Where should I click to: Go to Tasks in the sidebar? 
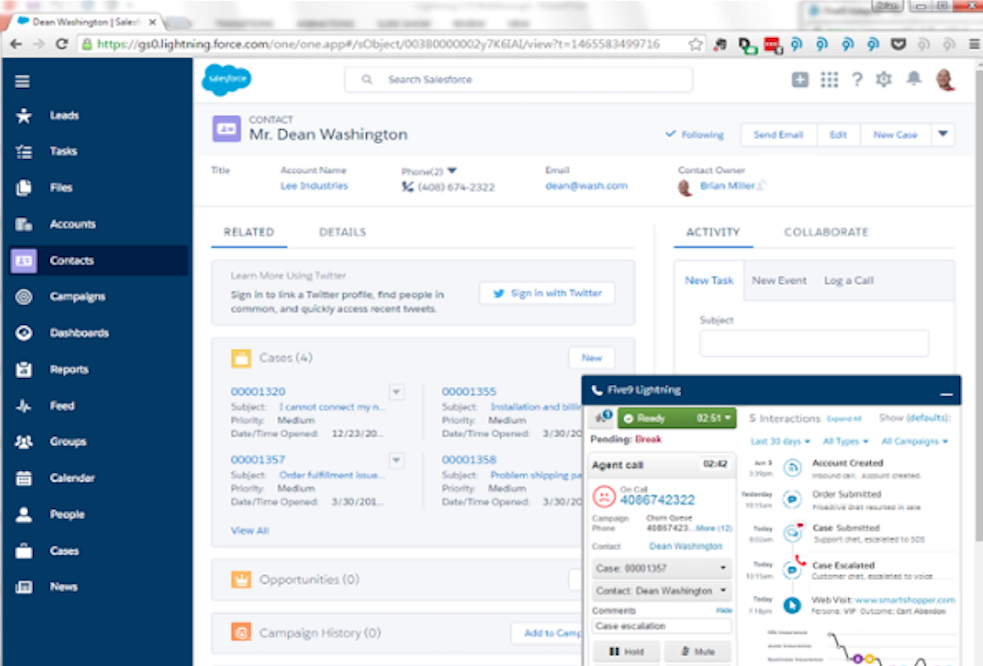[63, 151]
